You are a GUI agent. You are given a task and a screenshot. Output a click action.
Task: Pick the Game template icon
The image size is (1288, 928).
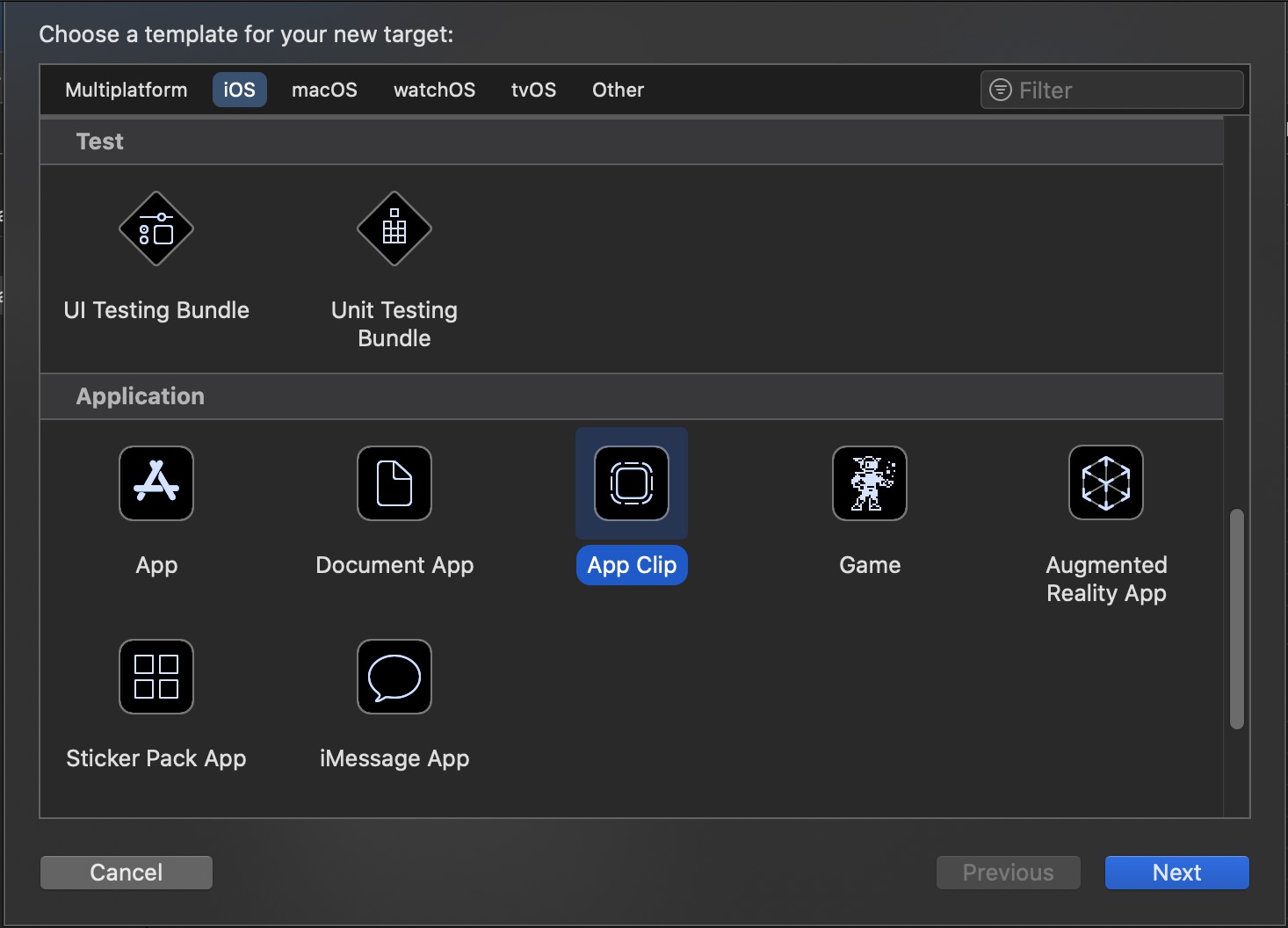(870, 483)
